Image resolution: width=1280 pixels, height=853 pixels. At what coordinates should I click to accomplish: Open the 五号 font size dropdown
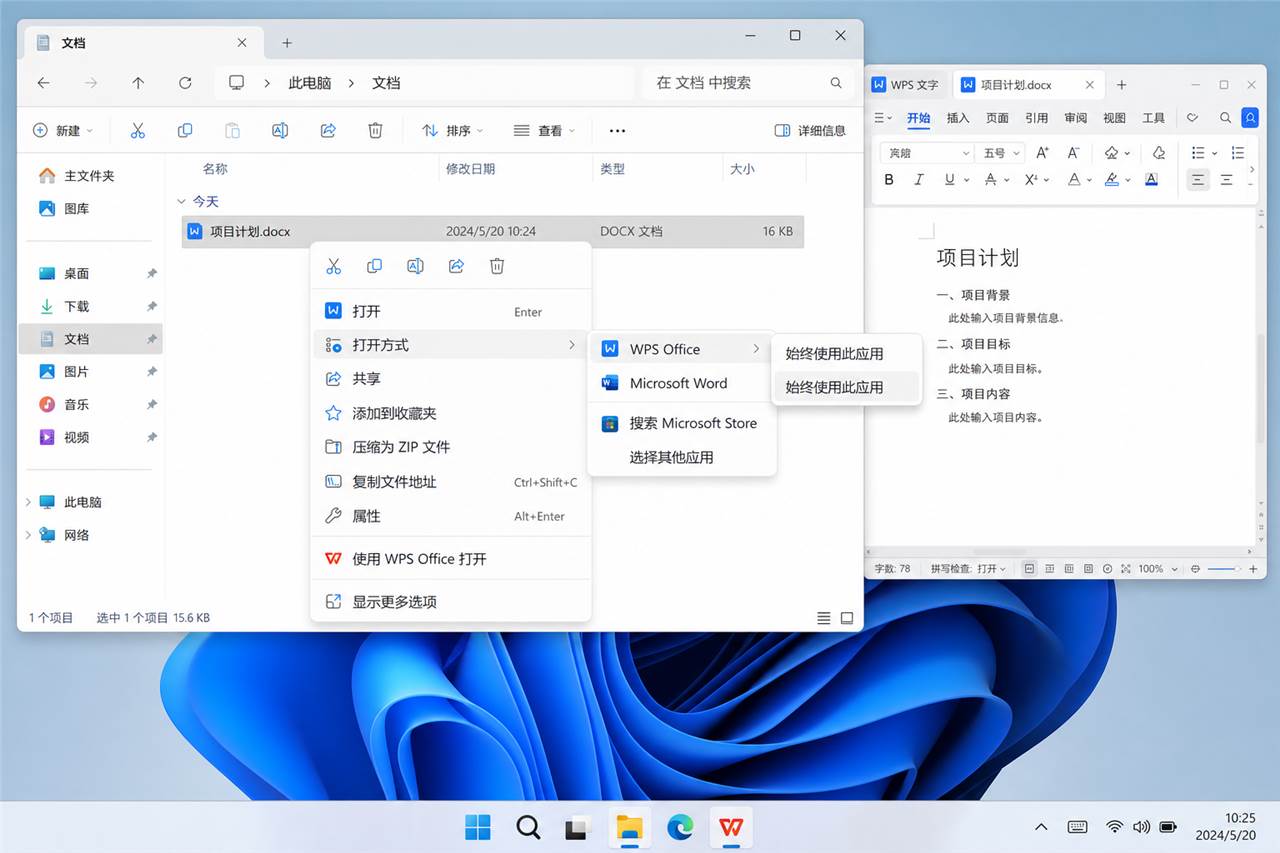coord(1001,153)
